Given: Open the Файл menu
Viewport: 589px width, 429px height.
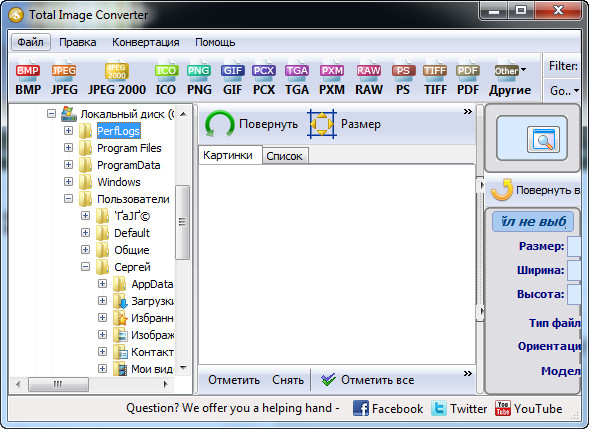Looking at the screenshot, I should coord(30,42).
